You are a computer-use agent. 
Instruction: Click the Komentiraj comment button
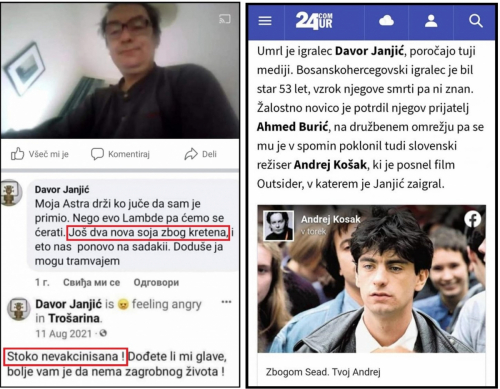coord(120,154)
